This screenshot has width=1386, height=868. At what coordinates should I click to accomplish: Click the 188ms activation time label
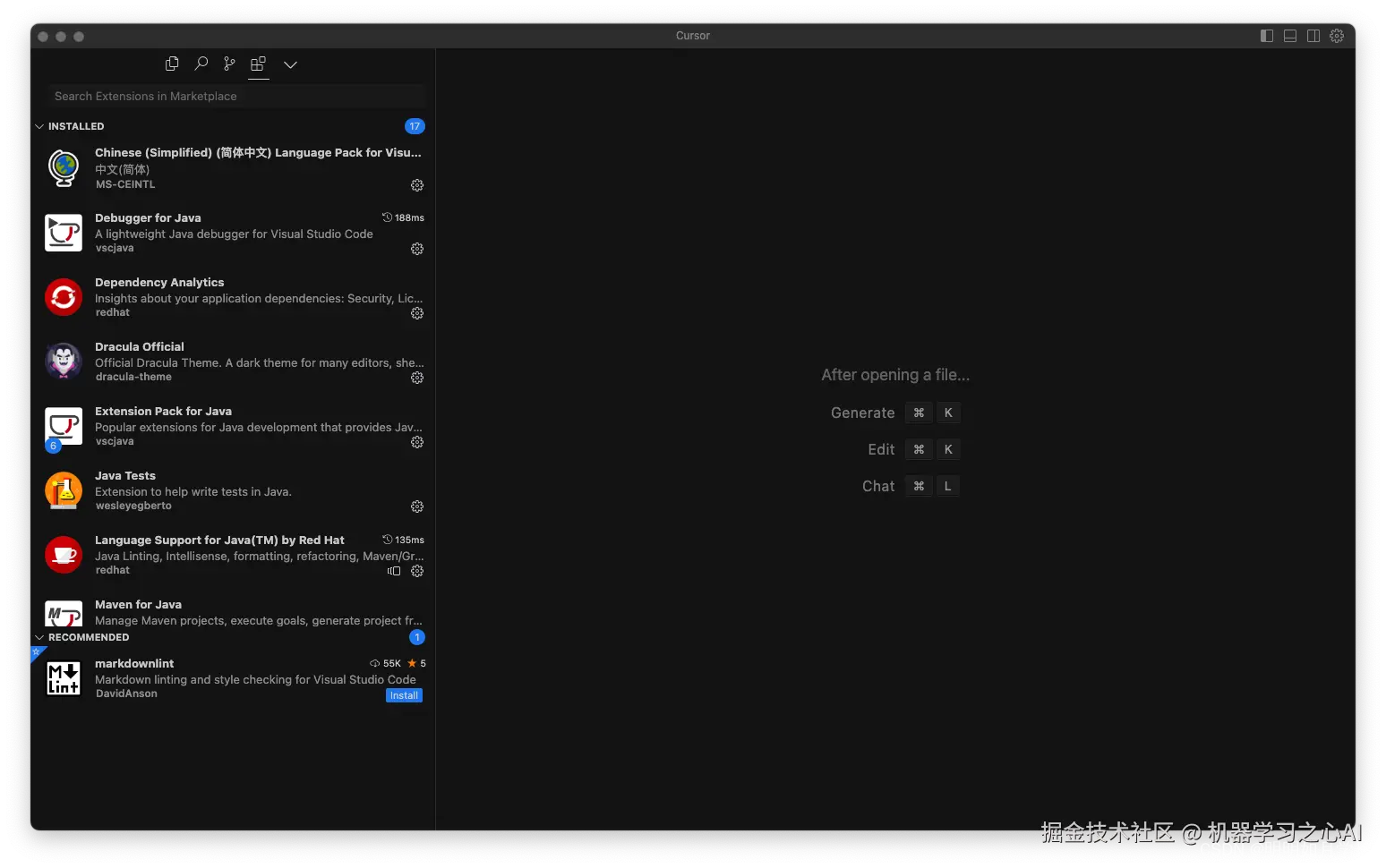pos(409,217)
